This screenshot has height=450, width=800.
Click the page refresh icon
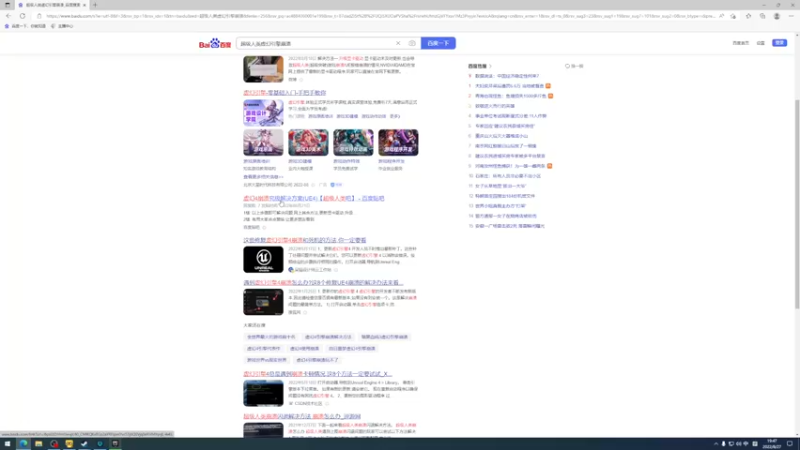(22, 16)
